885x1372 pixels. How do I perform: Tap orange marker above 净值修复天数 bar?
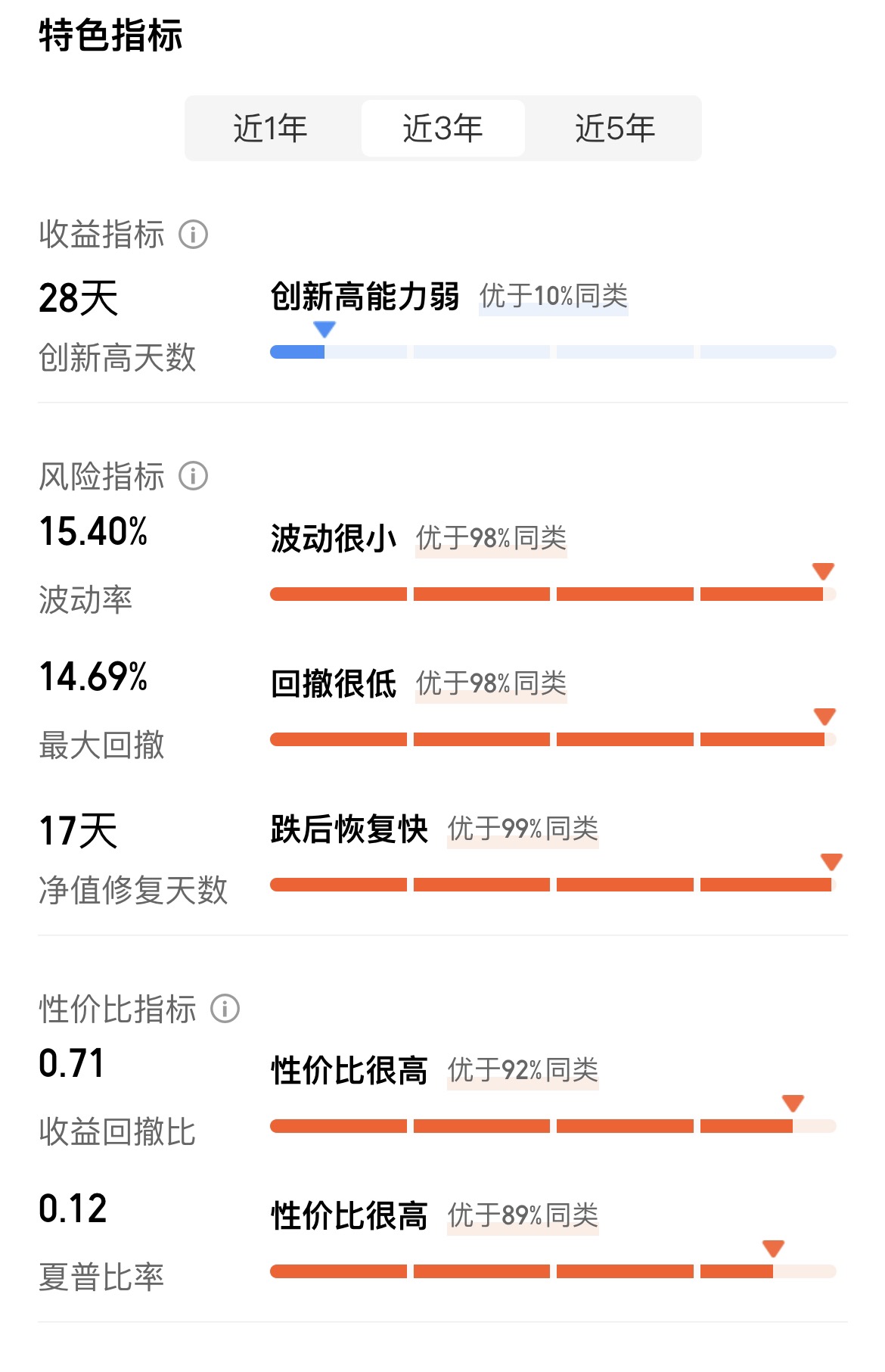coord(831,862)
